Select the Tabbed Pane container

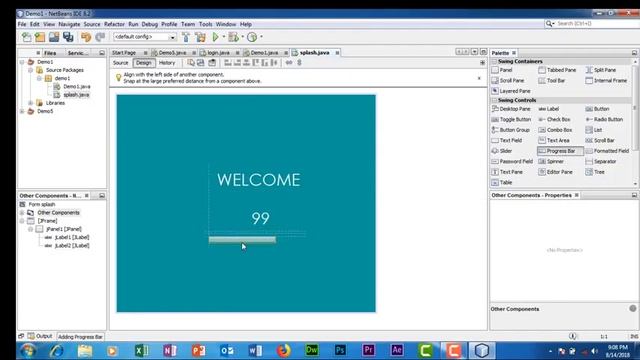coord(557,70)
